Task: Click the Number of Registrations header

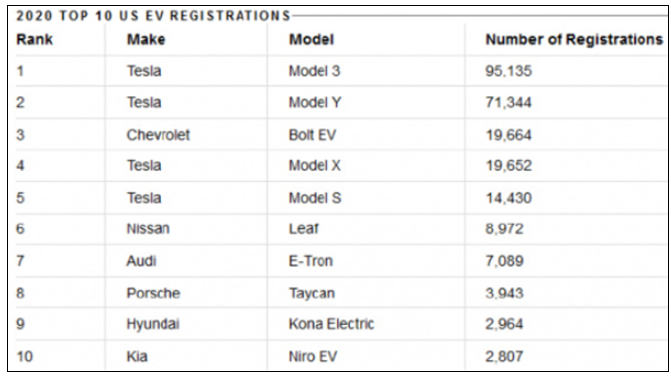Action: coord(574,40)
